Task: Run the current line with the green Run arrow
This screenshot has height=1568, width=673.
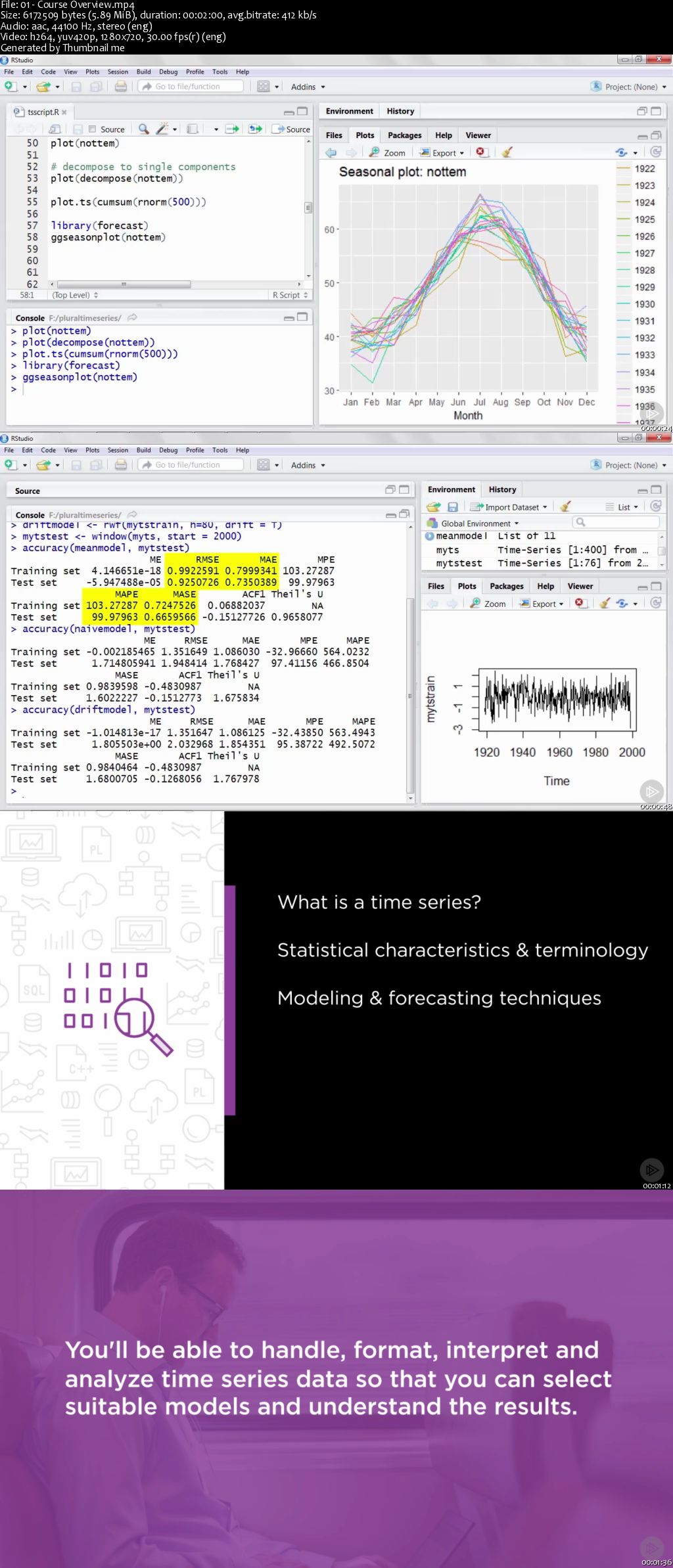Action: tap(233, 129)
